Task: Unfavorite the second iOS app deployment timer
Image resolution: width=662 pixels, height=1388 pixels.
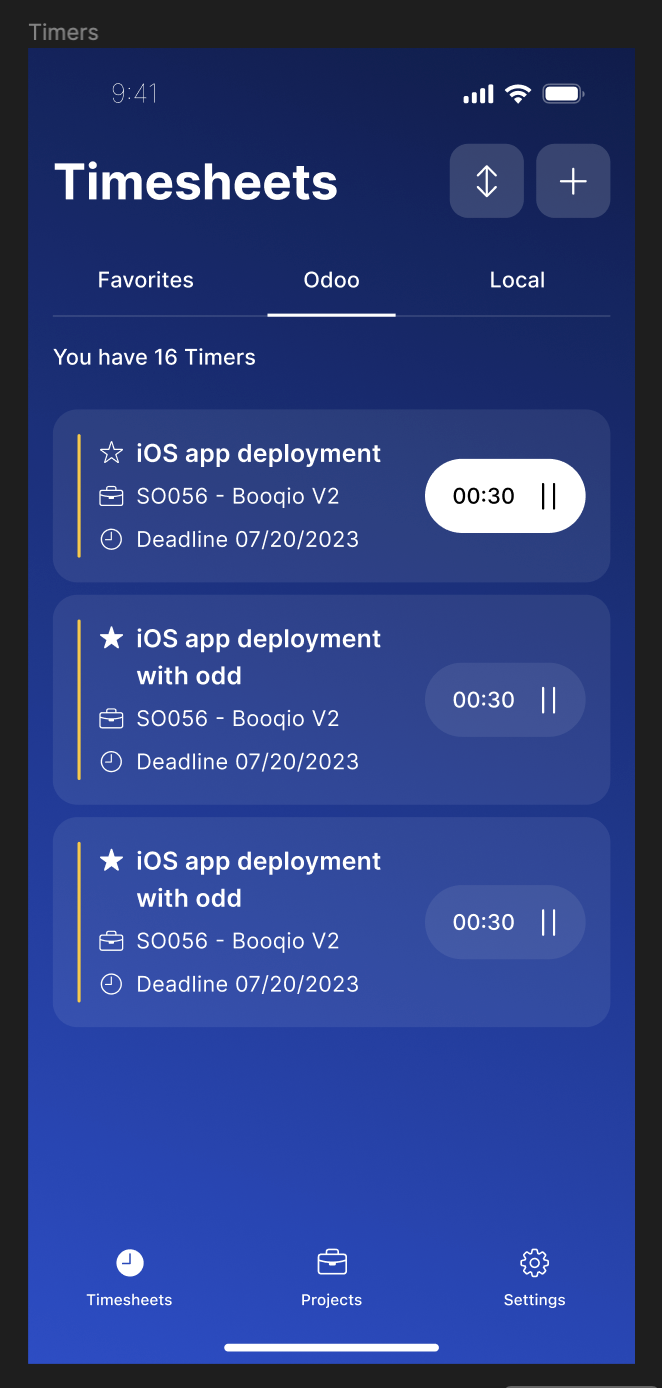Action: [111, 638]
